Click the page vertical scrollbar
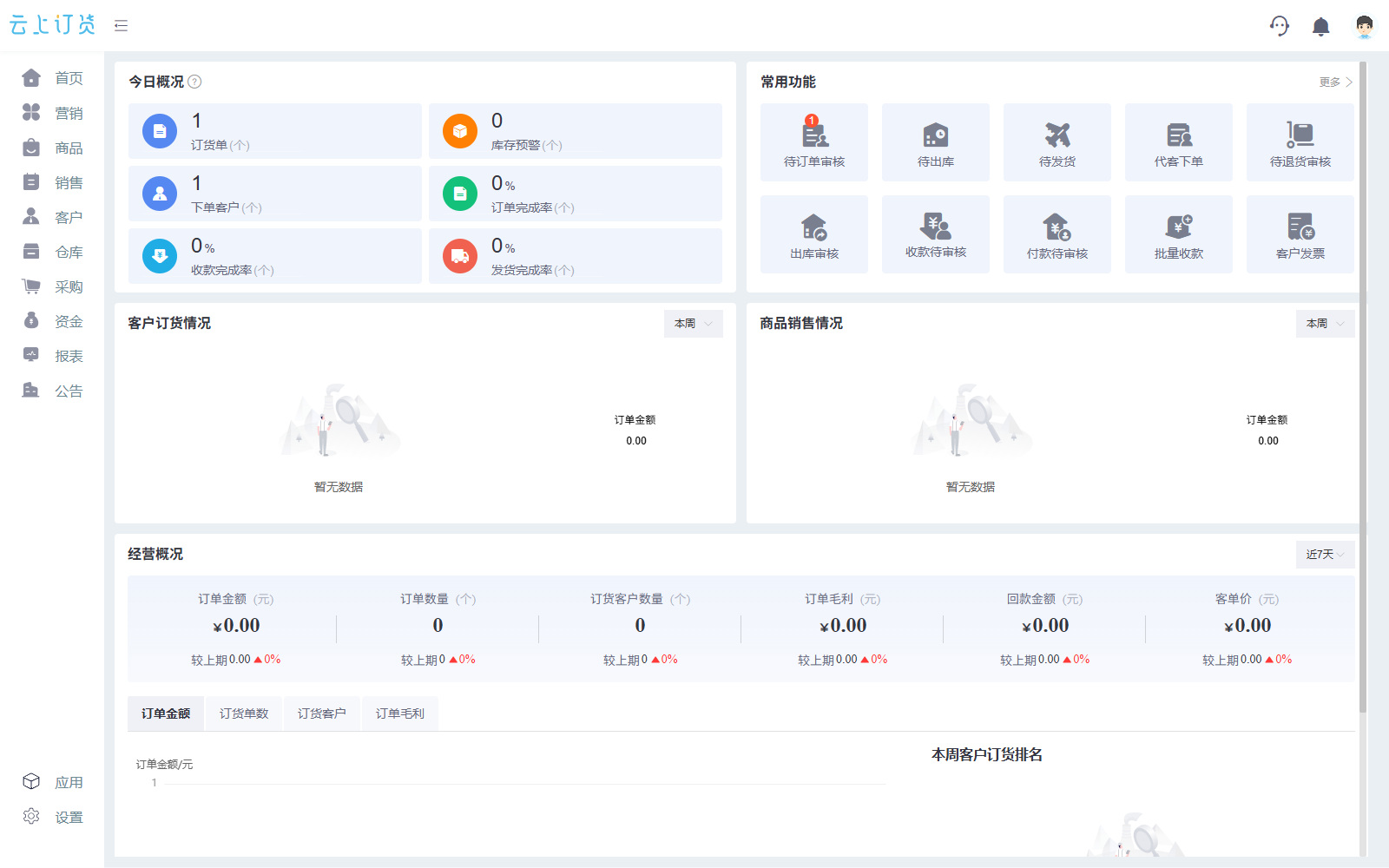This screenshot has height=868, width=1389. [x=1363, y=386]
